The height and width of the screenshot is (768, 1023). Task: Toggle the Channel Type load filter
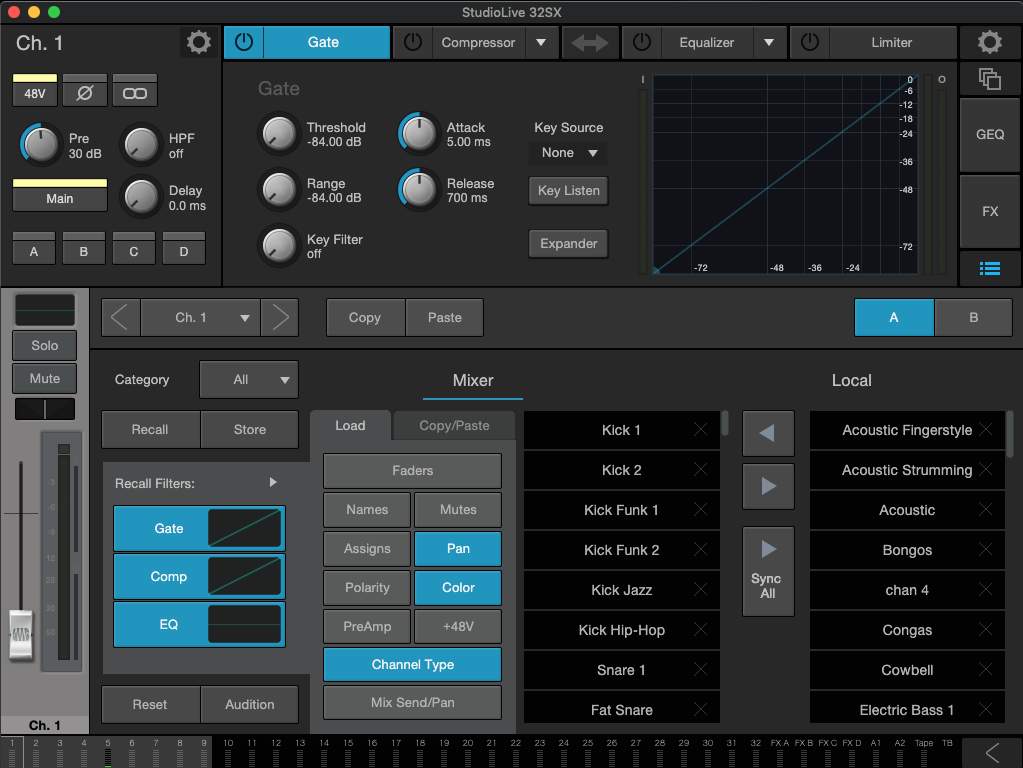pos(412,665)
